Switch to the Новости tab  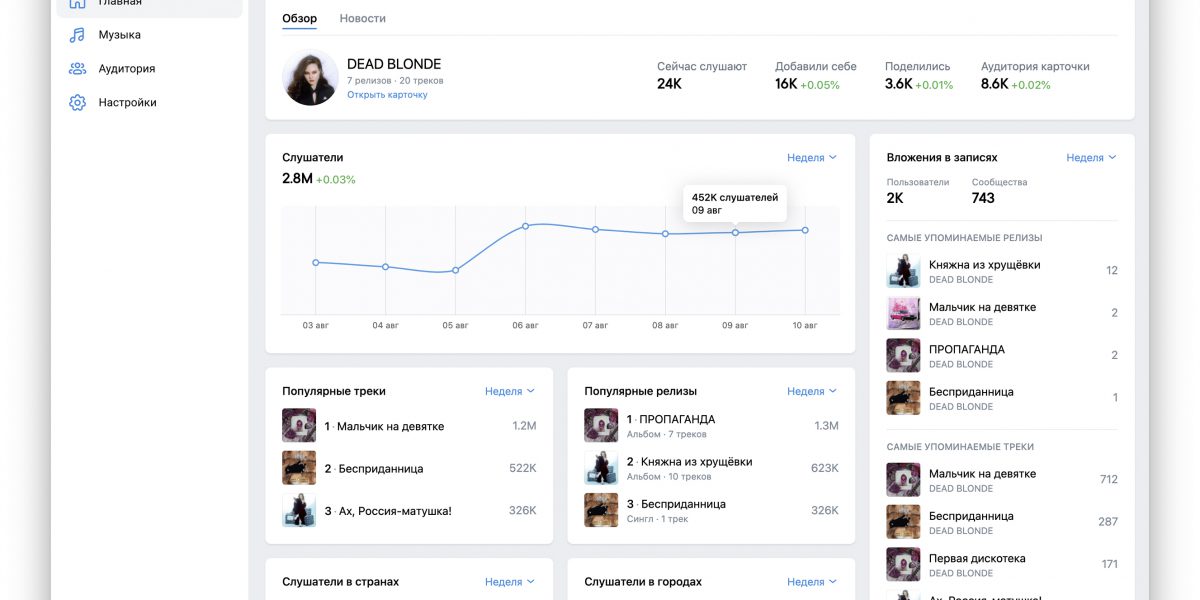363,19
